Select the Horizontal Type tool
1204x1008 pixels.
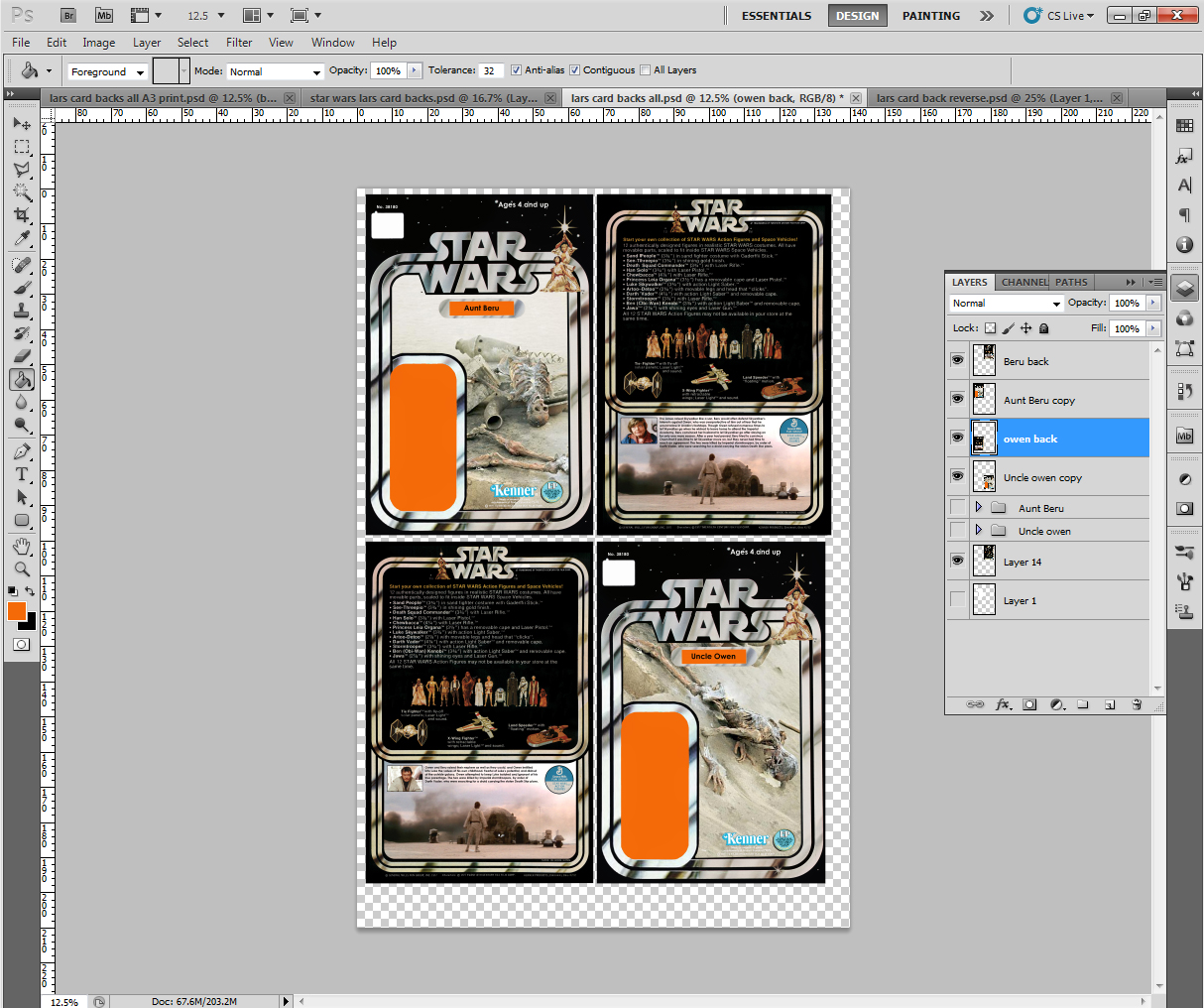[22, 473]
